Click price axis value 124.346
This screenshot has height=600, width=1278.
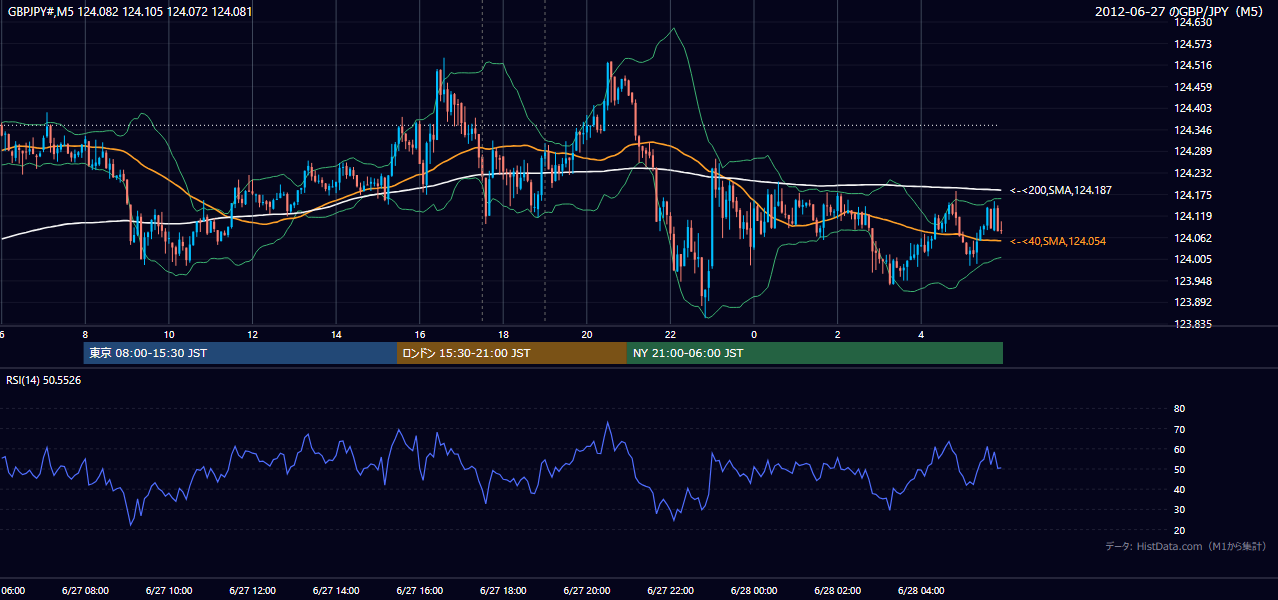click(1192, 130)
